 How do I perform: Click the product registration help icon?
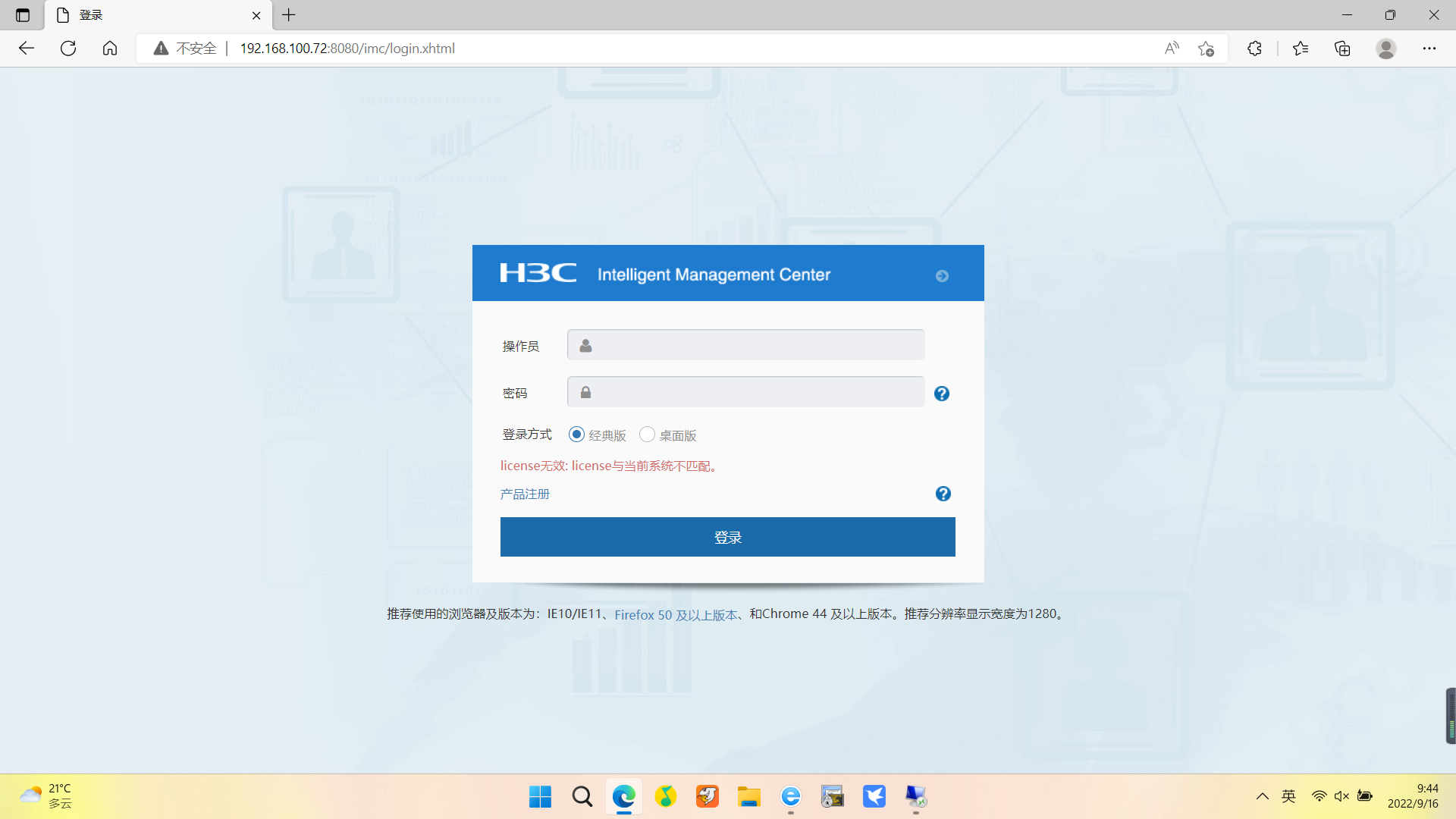tap(943, 494)
